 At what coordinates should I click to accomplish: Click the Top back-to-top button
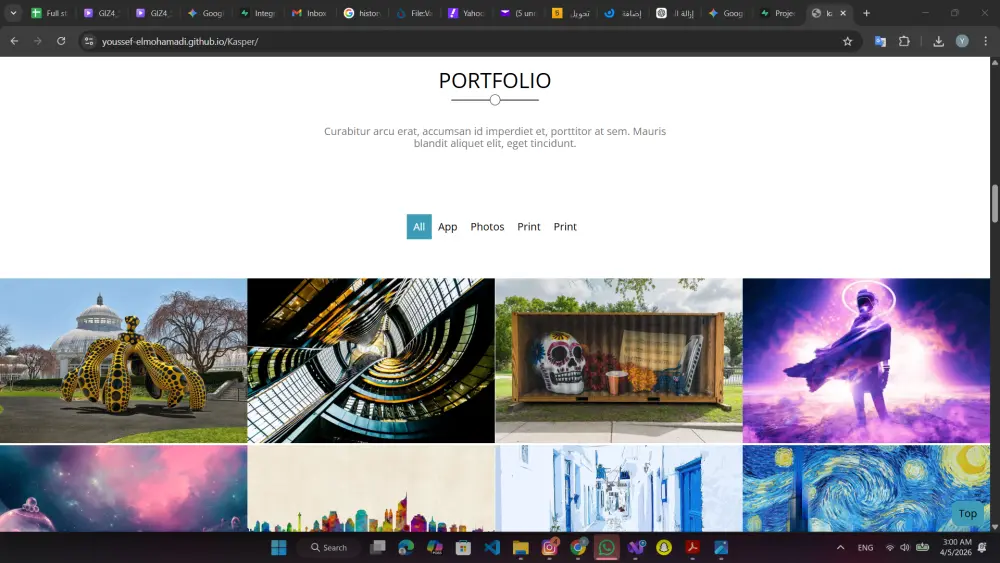coord(967,513)
